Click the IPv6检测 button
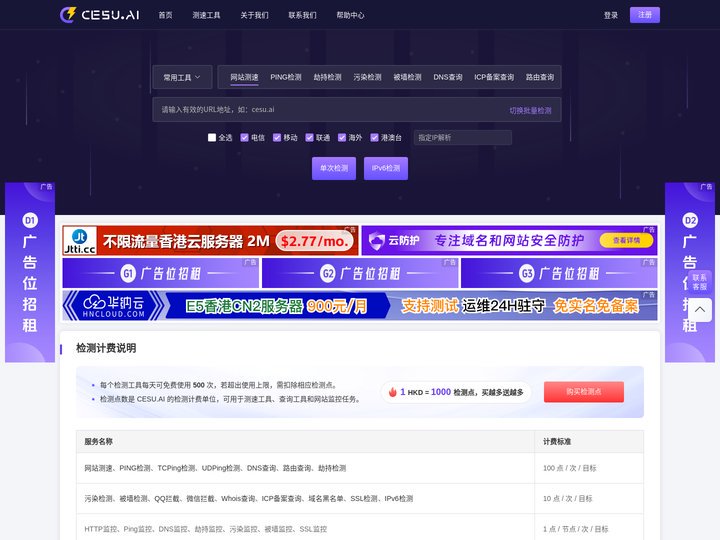Image resolution: width=720 pixels, height=540 pixels. pyautogui.click(x=386, y=168)
